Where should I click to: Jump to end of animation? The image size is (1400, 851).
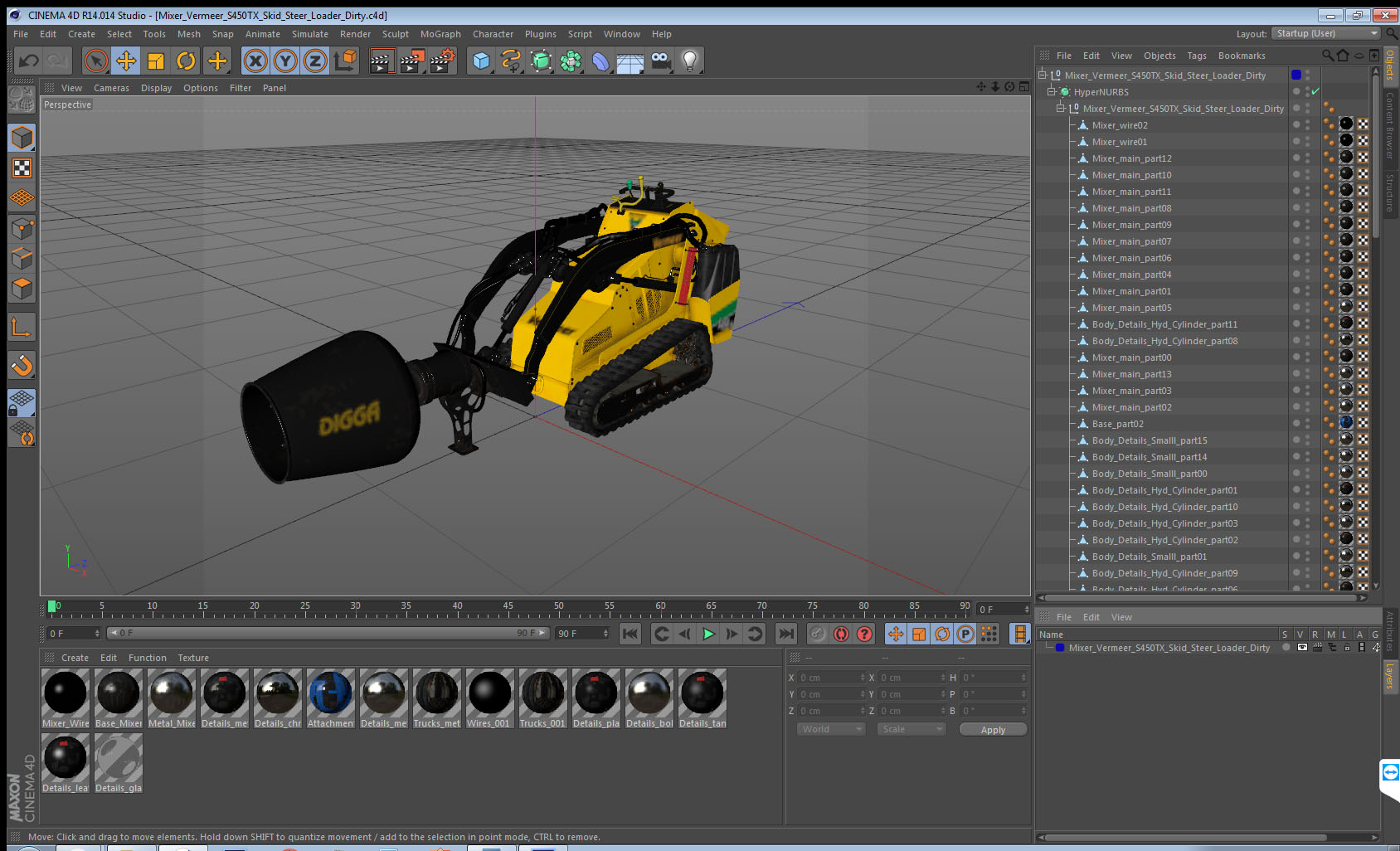point(785,634)
